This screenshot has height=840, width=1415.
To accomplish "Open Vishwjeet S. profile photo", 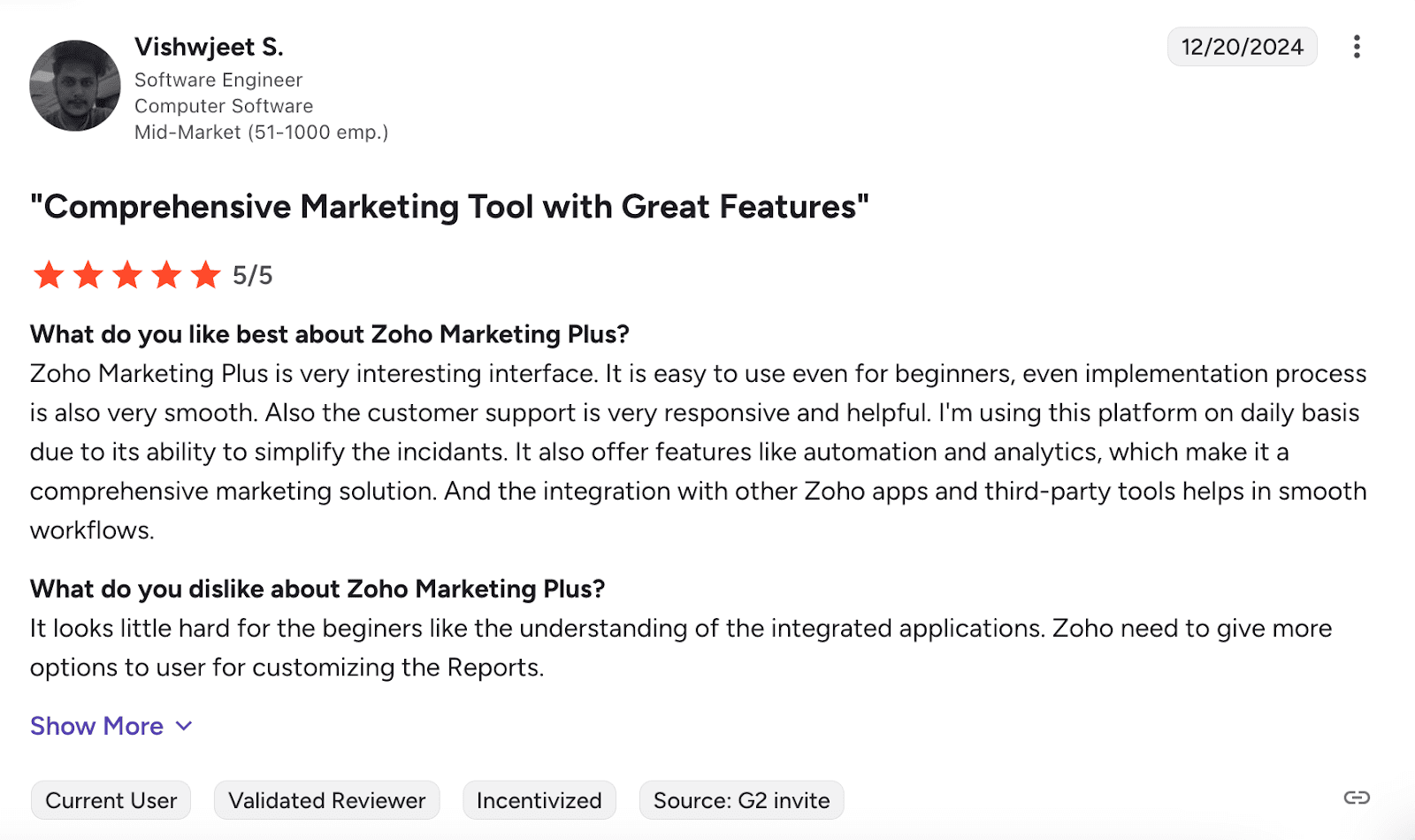I will (x=75, y=86).
